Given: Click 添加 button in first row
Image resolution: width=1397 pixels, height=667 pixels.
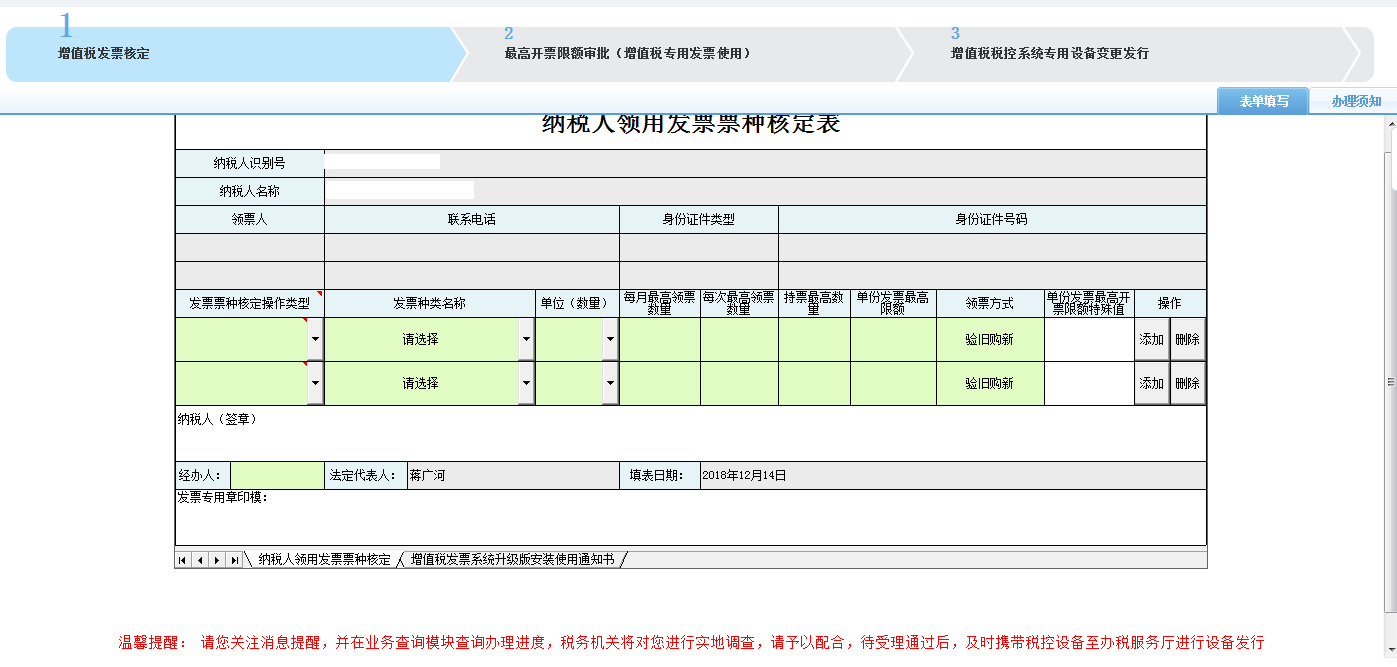Looking at the screenshot, I should tap(1151, 340).
